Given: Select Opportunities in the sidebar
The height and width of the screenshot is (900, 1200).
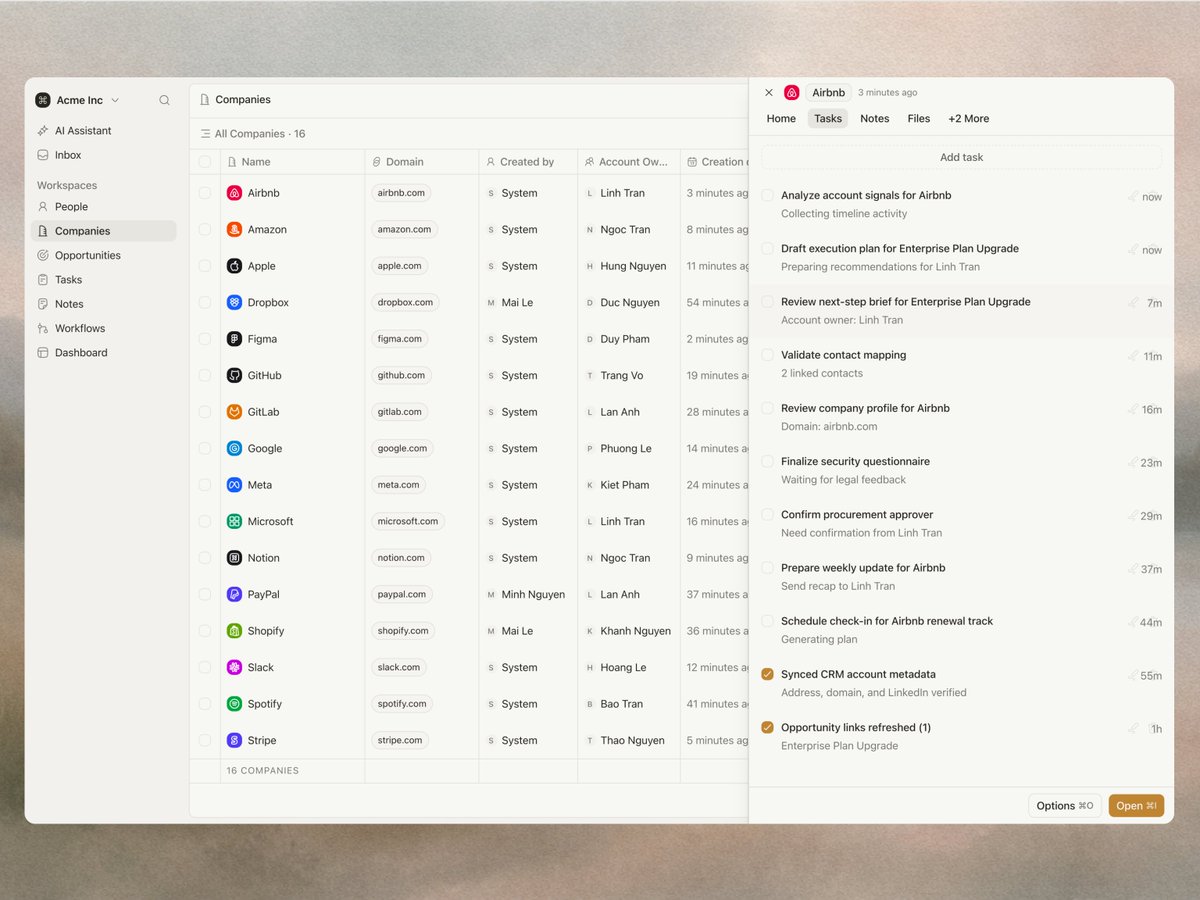Looking at the screenshot, I should coord(103,255).
